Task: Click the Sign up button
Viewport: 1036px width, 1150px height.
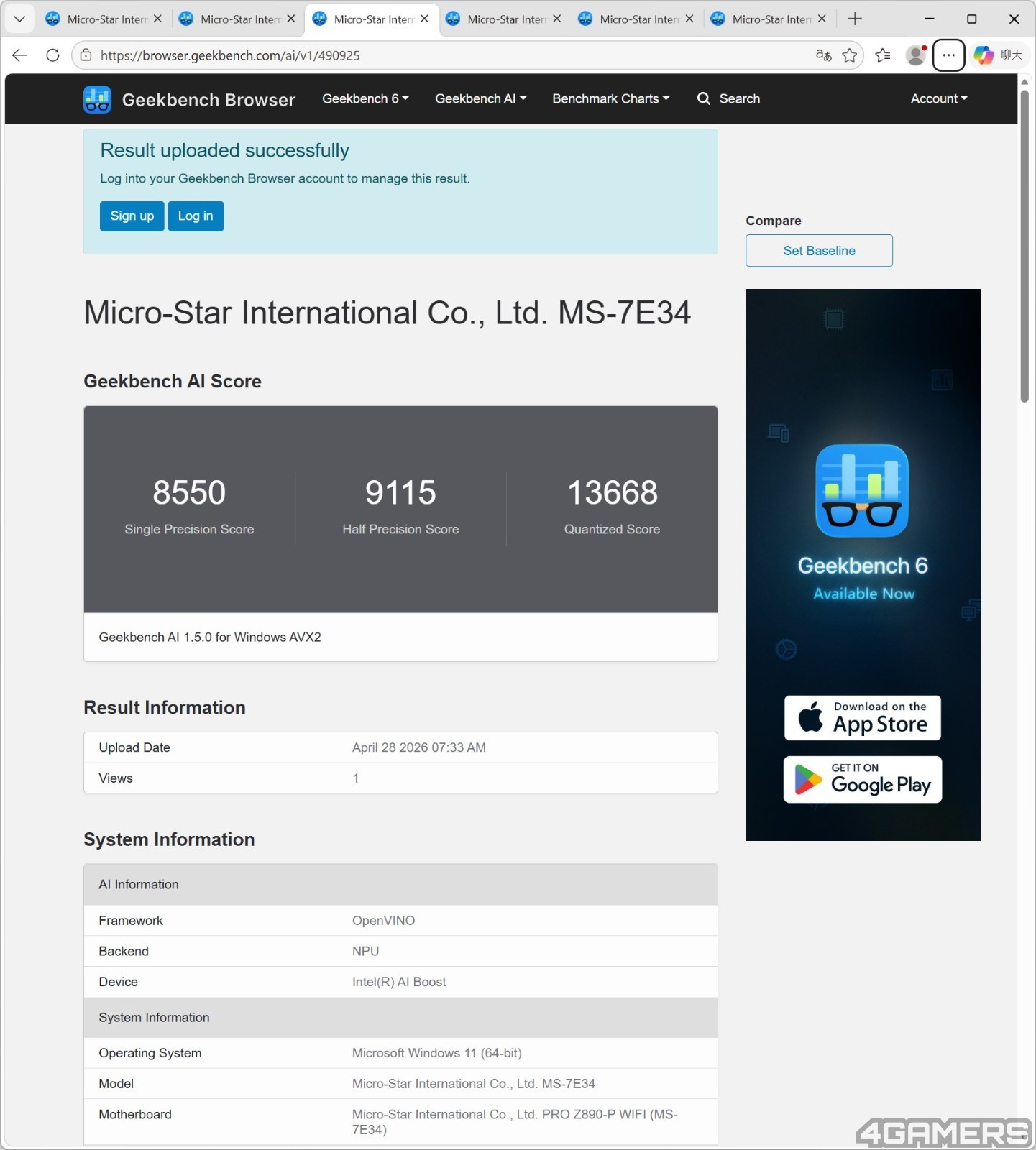Action: click(x=132, y=216)
